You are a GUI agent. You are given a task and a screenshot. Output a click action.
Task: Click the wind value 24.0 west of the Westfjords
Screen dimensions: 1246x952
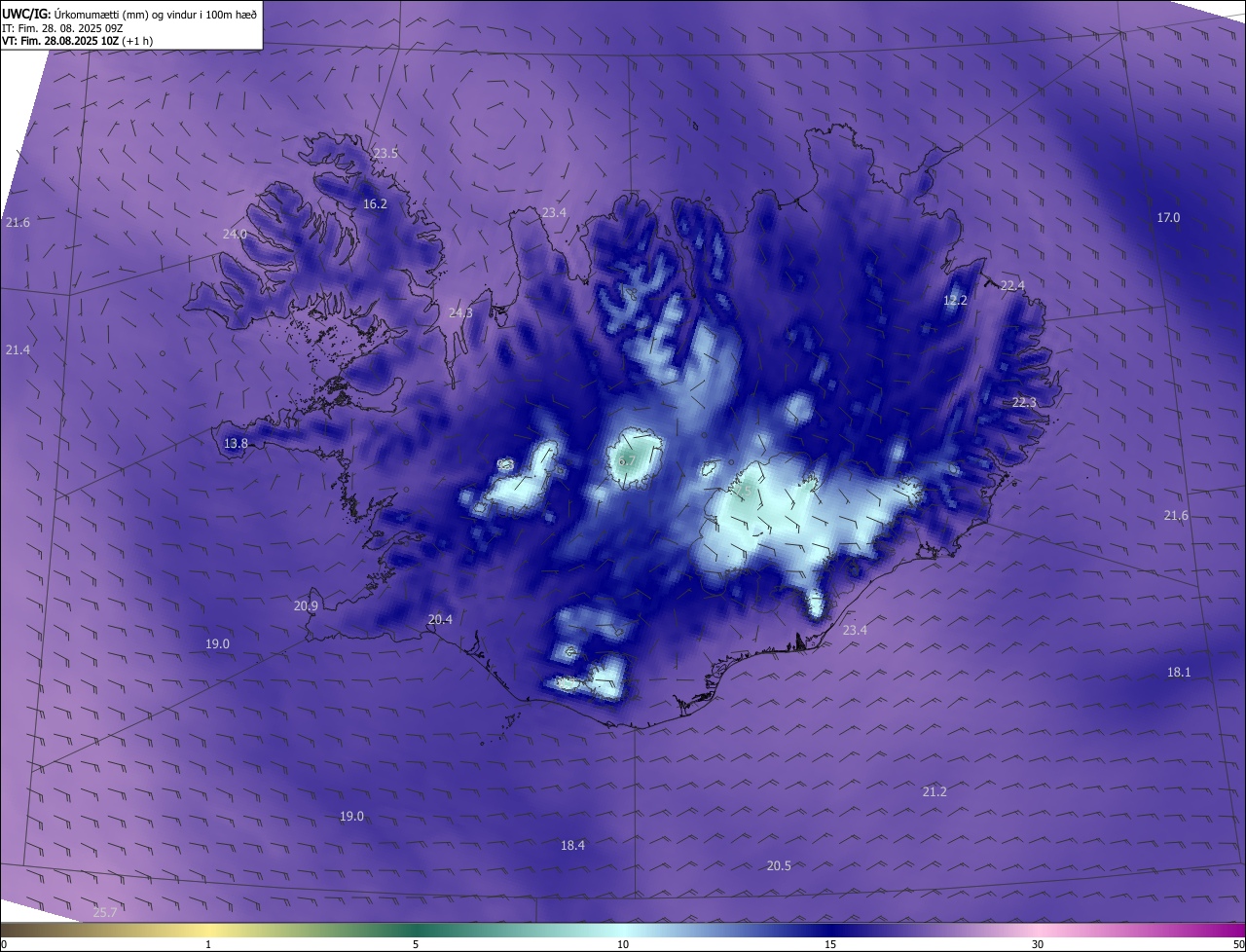pyautogui.click(x=235, y=235)
